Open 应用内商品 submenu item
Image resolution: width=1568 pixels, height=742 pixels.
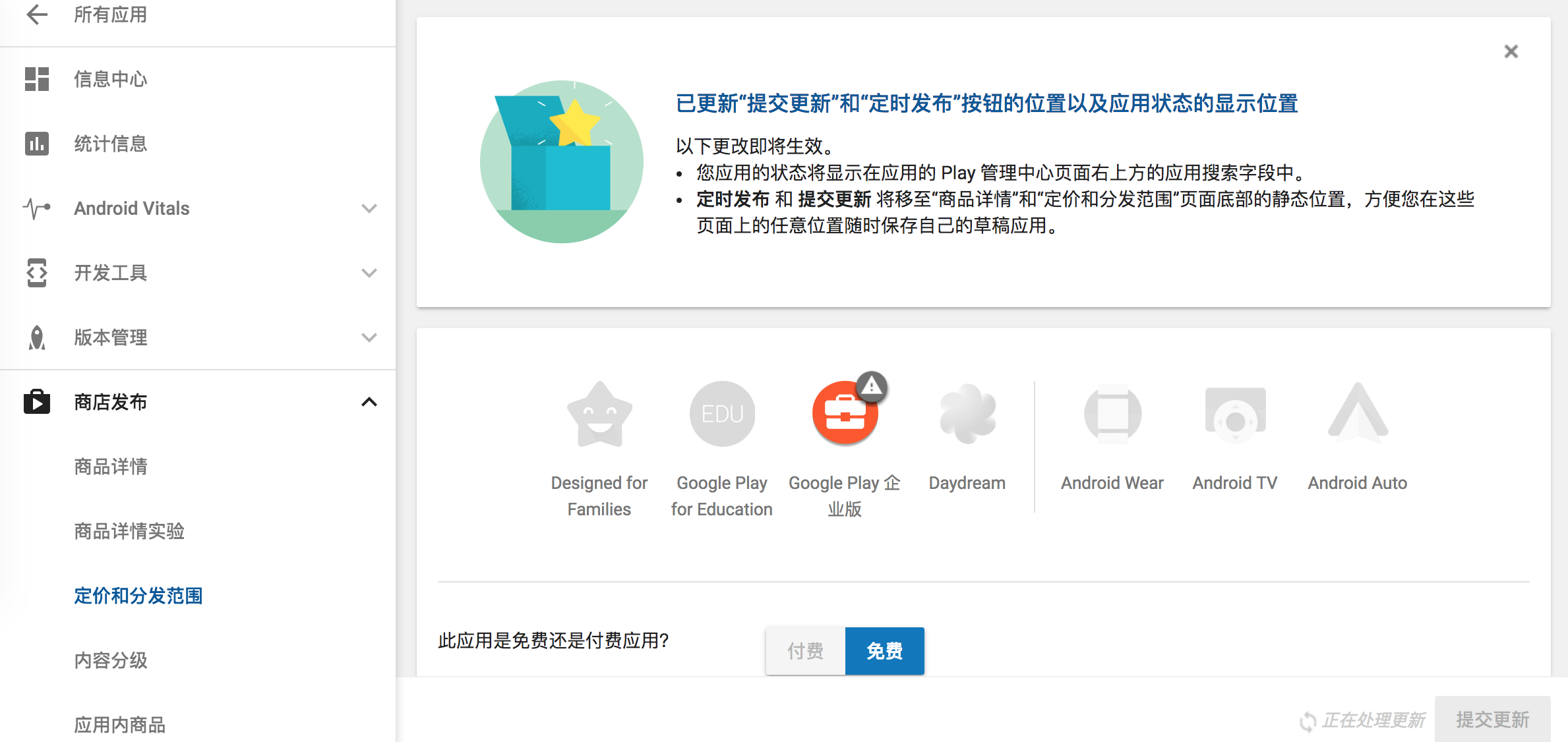click(x=119, y=725)
